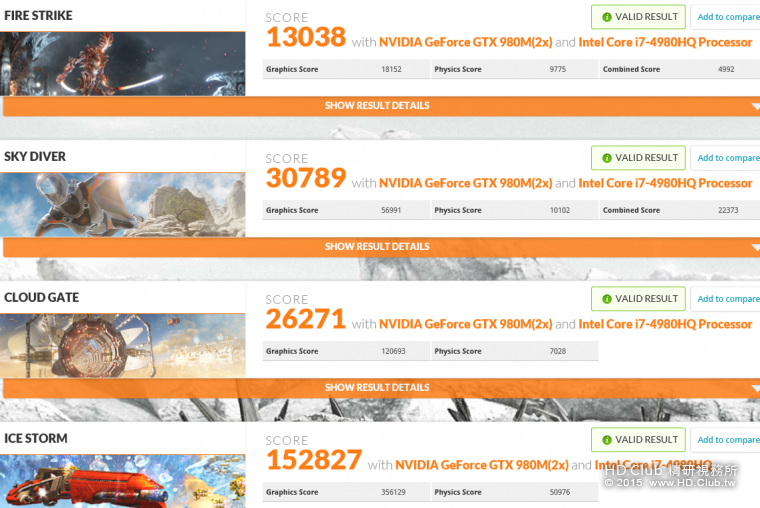Click Fire Strike combined score value 4992
Viewport: 760px width, 508px height.
[726, 69]
